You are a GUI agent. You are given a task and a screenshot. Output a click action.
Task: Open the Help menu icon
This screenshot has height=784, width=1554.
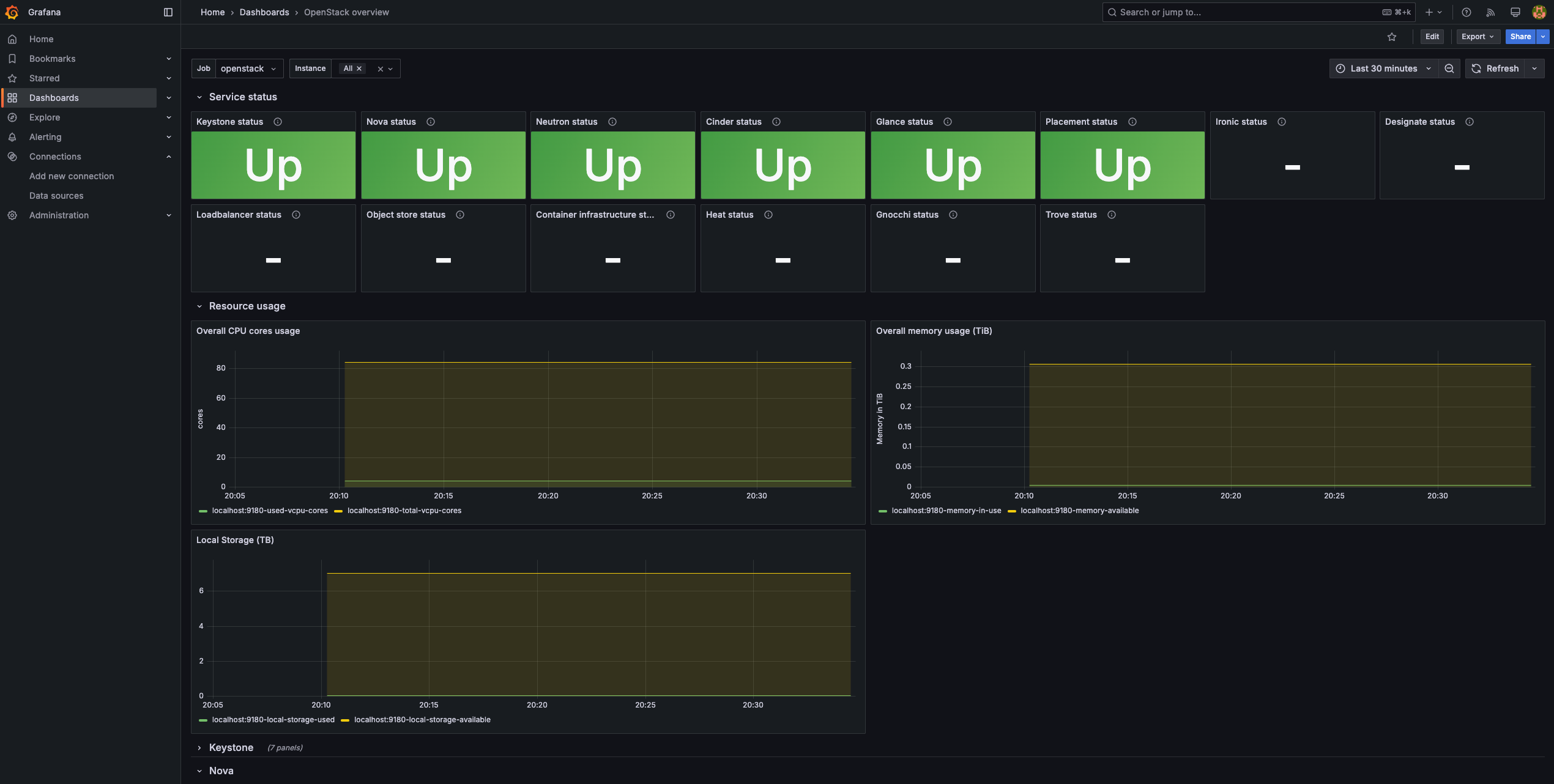tap(1466, 12)
